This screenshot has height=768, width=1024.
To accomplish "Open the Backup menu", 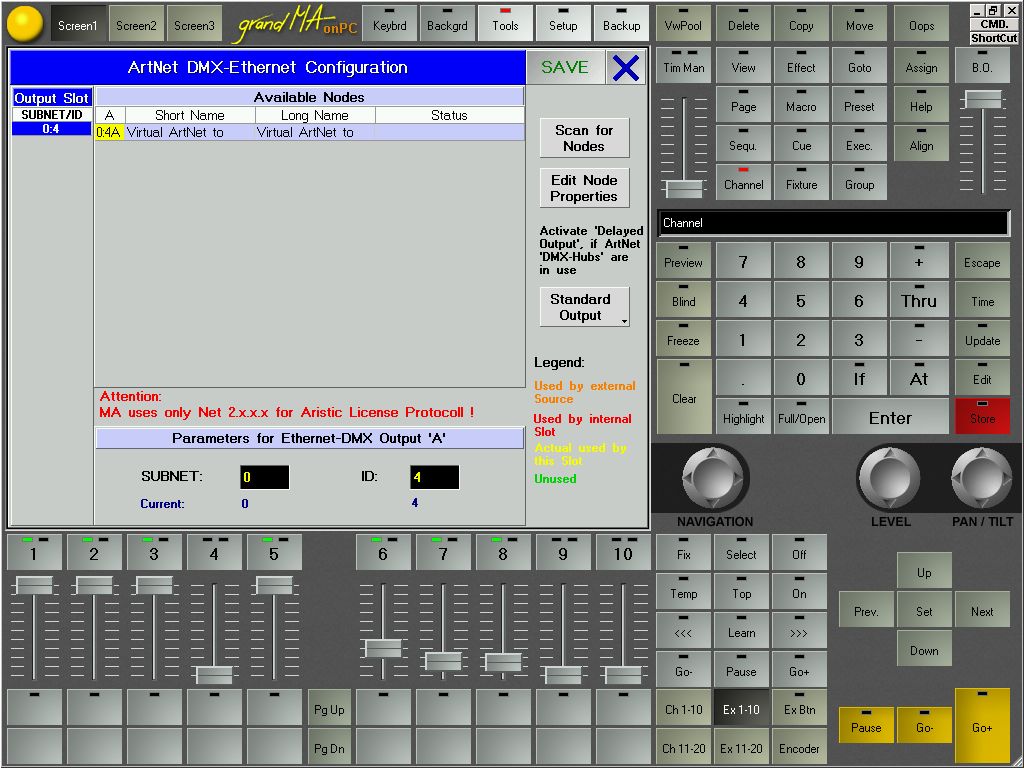I will 621,24.
